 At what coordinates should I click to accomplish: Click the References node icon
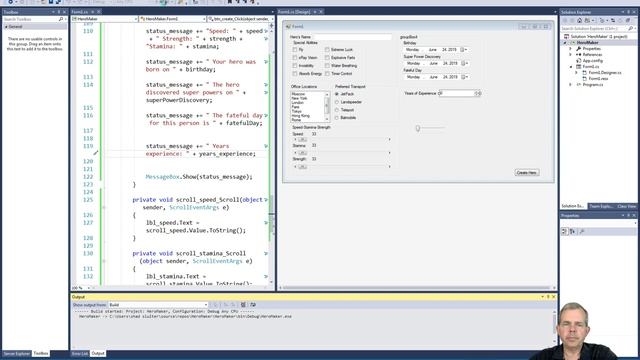coord(578,54)
